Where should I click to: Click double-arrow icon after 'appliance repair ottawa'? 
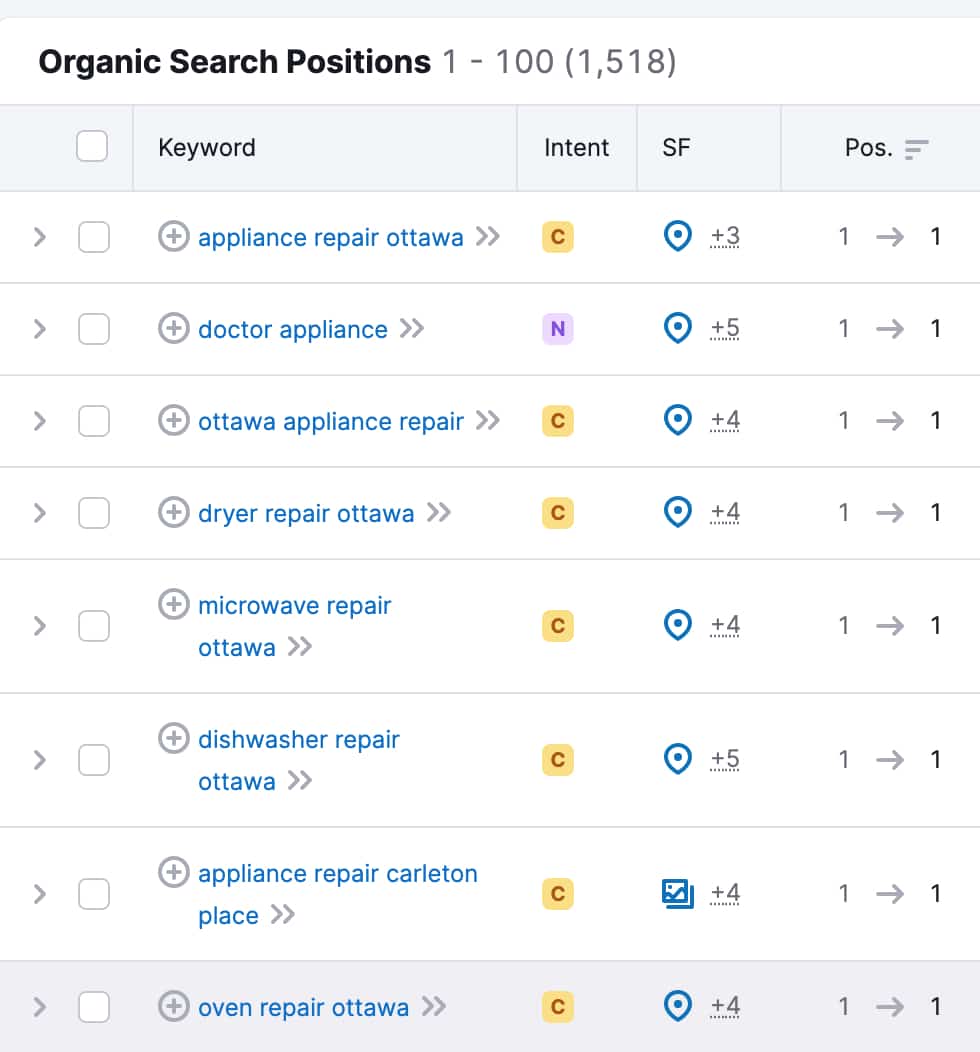(x=488, y=237)
